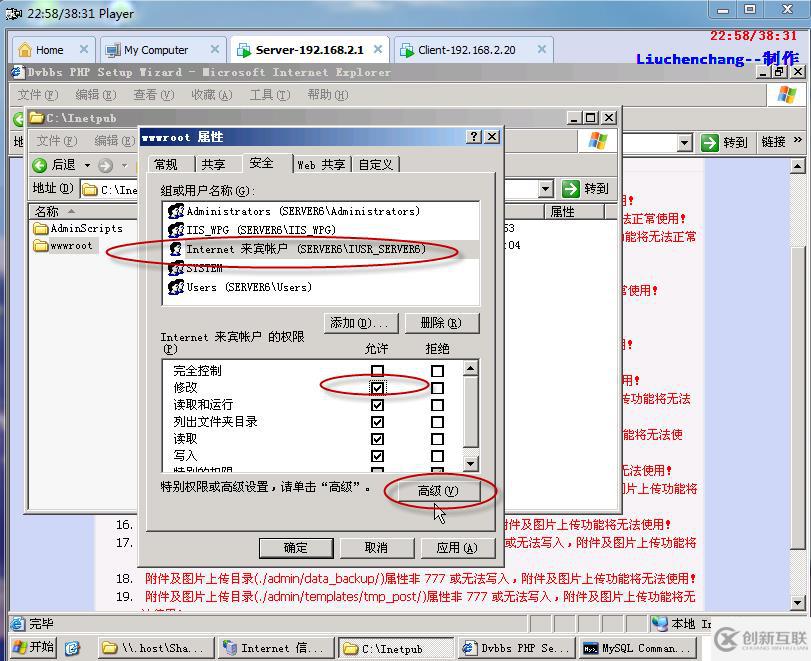Viewport: 811px width, 661px height.
Task: Click the wwwroot folder in Inetpub window
Action: pos(64,245)
